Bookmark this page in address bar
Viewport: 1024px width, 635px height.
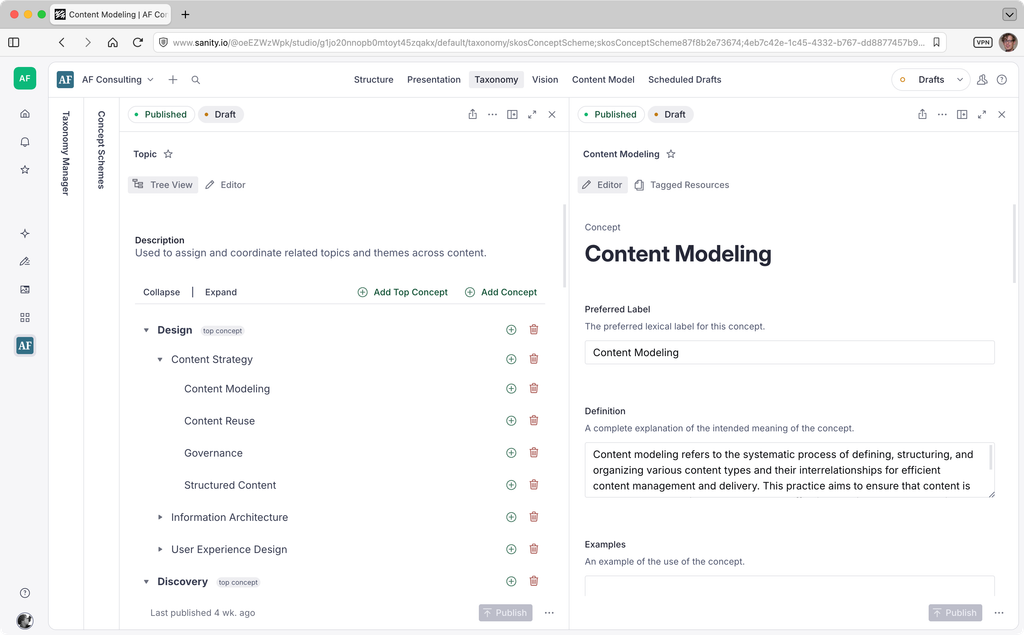point(936,42)
